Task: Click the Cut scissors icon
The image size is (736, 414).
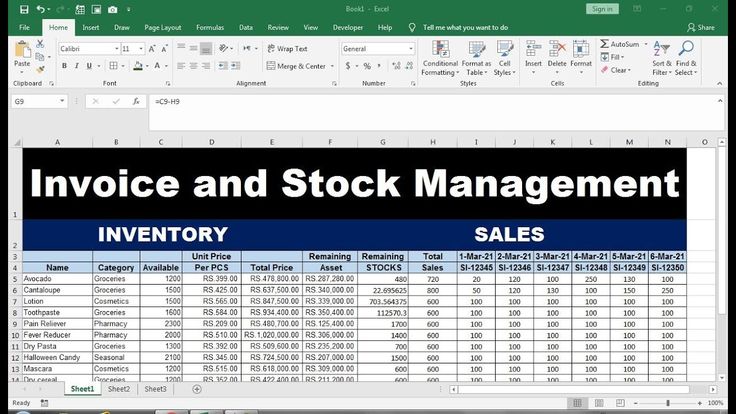Action: 40,44
